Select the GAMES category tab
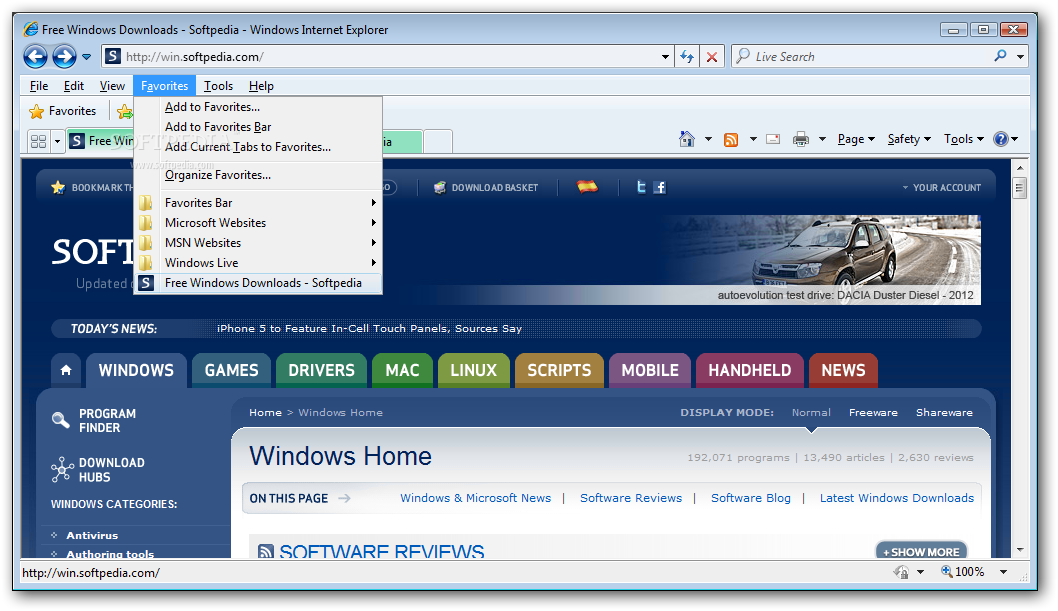Viewport: 1058px width, 611px height. pos(231,370)
